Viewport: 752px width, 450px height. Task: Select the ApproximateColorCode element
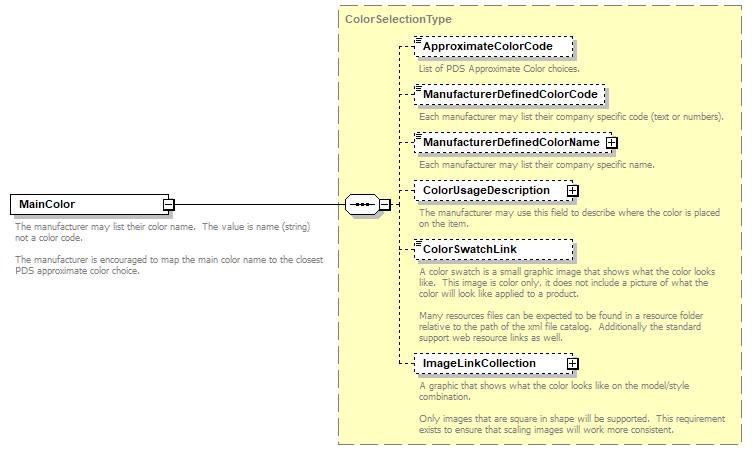(x=495, y=46)
